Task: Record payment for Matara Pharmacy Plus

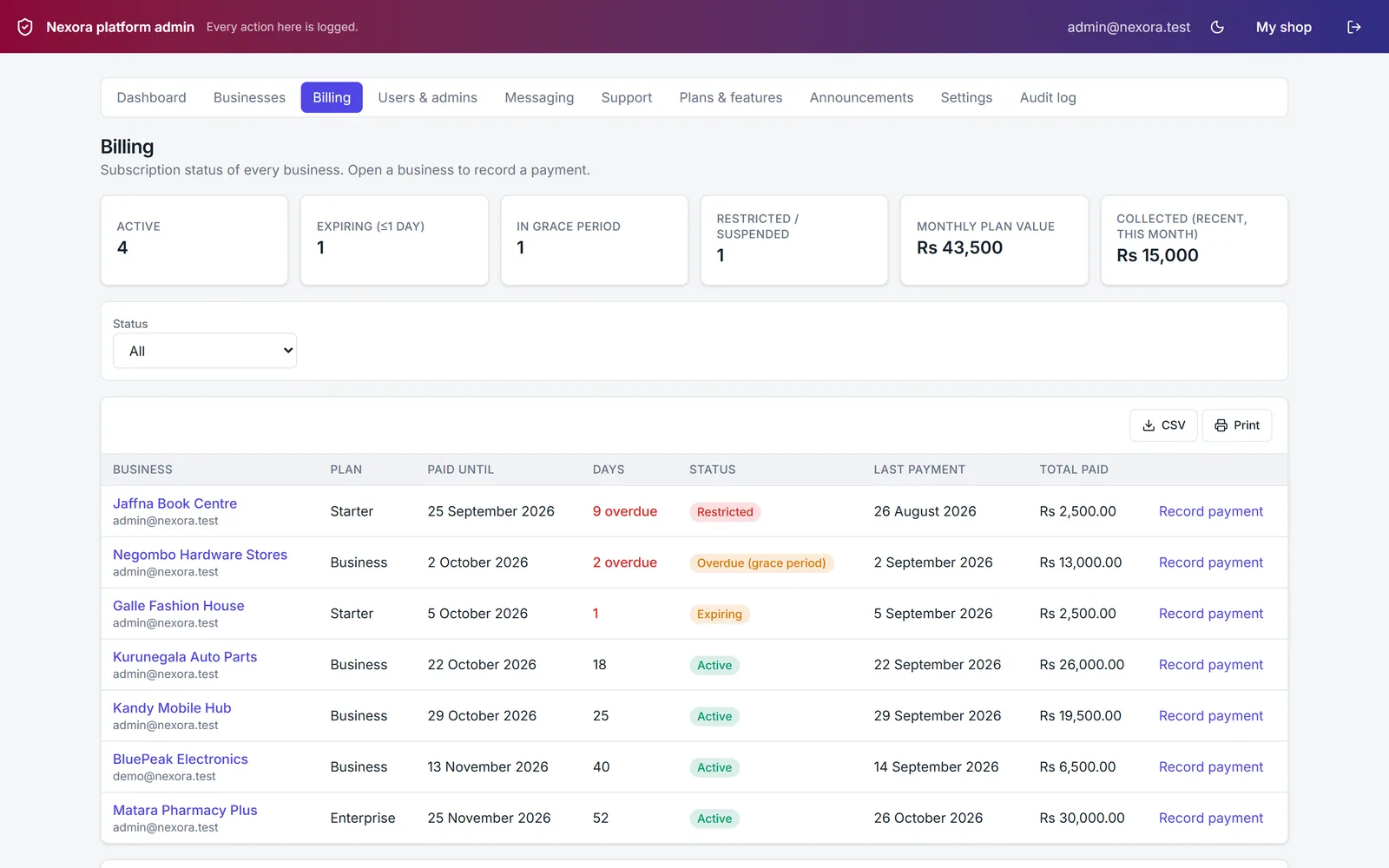Action: click(x=1210, y=819)
